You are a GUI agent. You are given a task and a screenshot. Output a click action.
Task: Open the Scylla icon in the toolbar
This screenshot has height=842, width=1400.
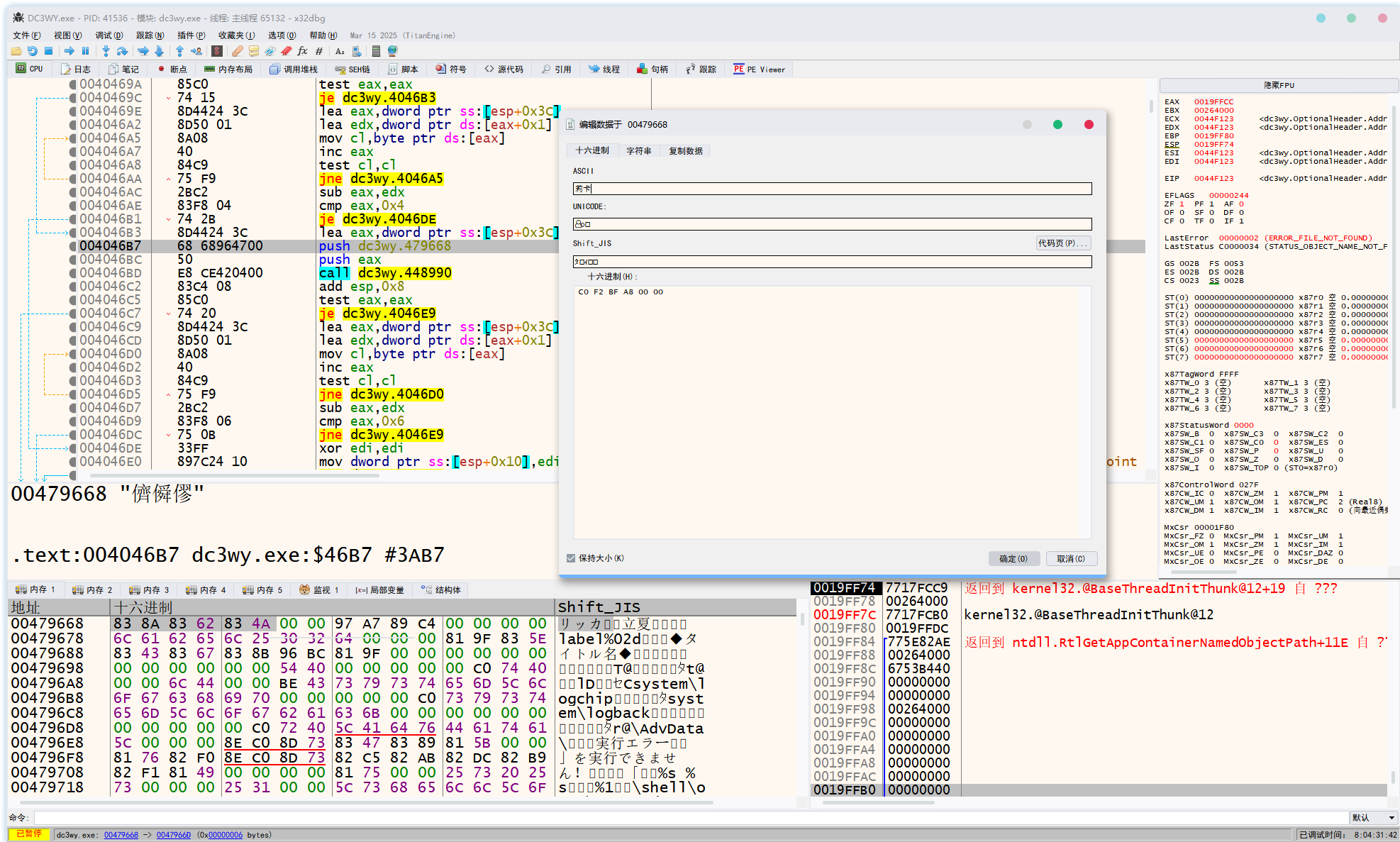click(217, 51)
